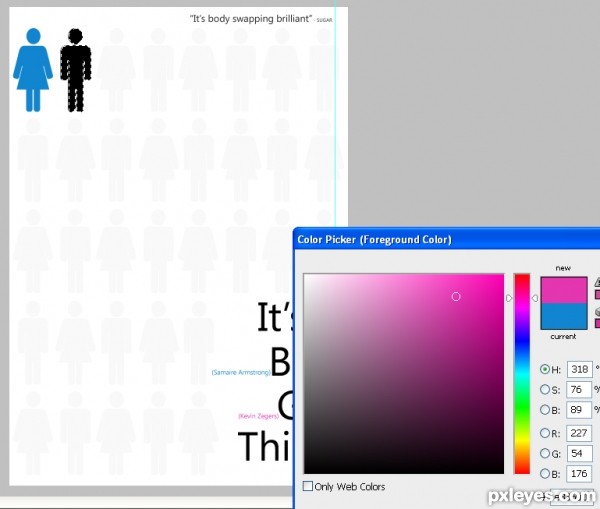Click the "(Kevin Zegers)" pink text

point(258,416)
